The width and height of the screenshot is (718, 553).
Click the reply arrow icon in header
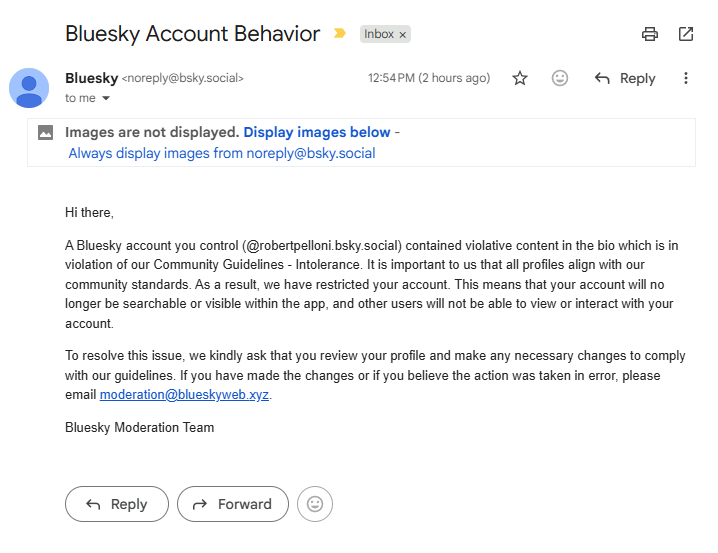point(602,78)
